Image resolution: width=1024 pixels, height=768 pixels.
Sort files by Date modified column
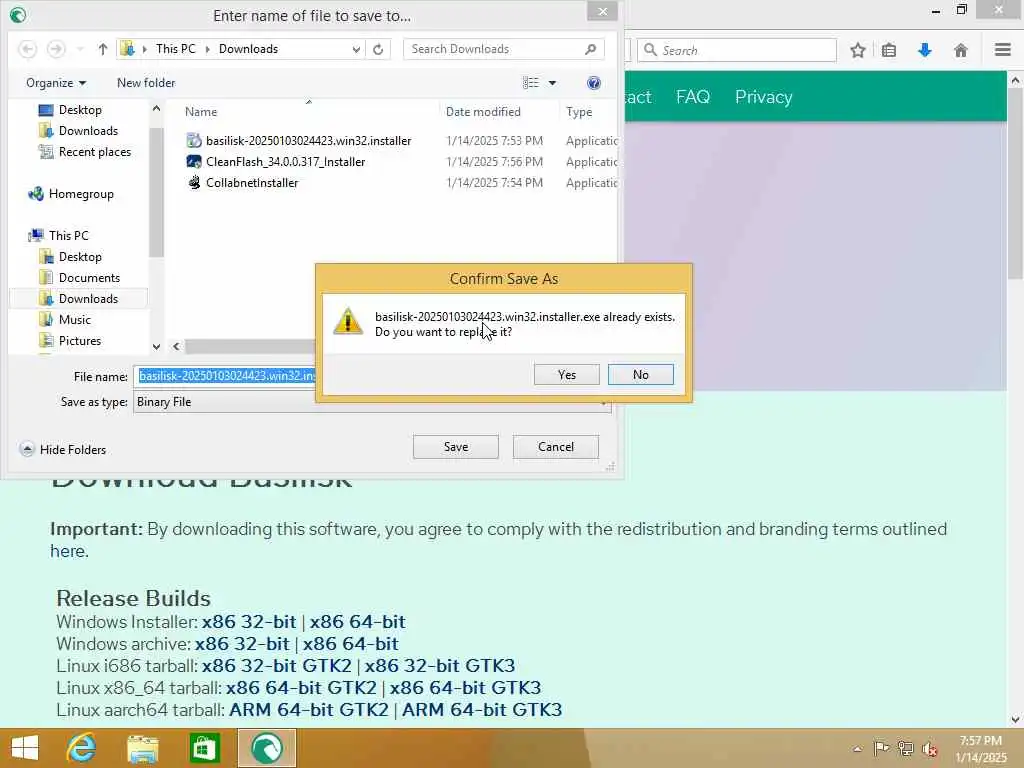[x=483, y=112]
